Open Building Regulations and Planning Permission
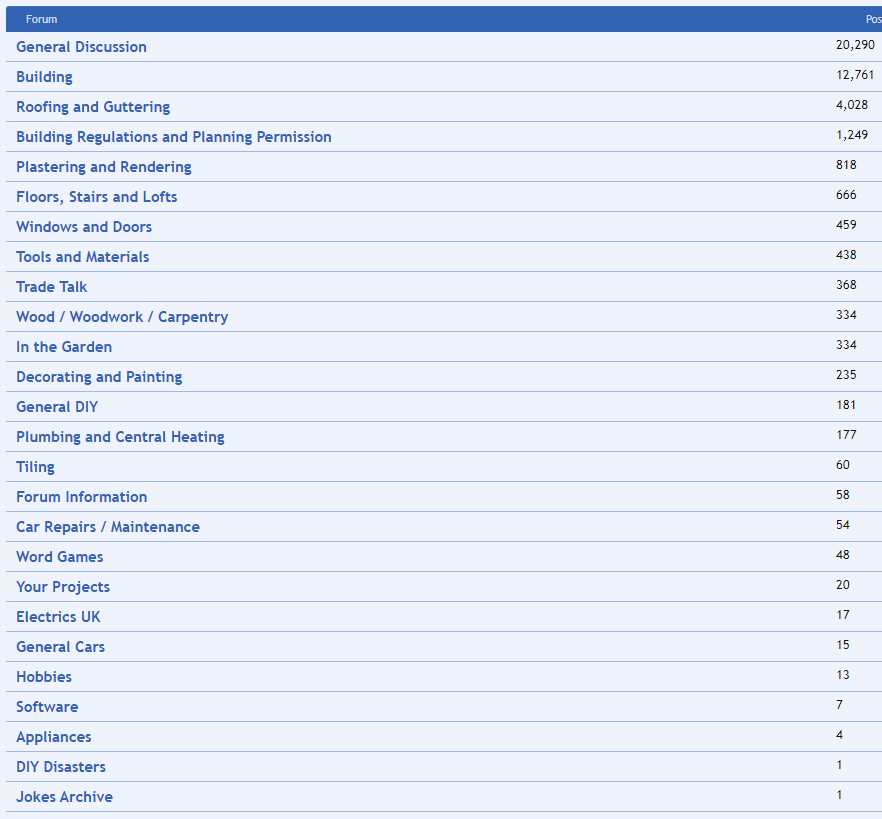This screenshot has width=882, height=819. pyautogui.click(x=173, y=137)
